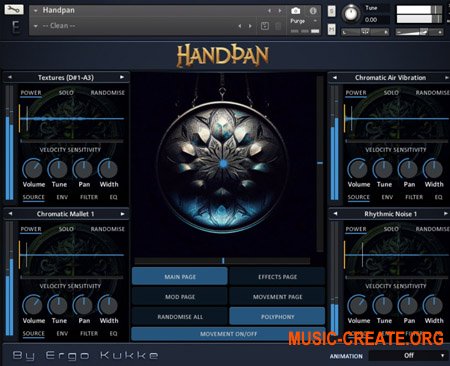The image size is (450, 366).
Task: Select previous sound before Chromatic Mallet 1
Action: 10,214
